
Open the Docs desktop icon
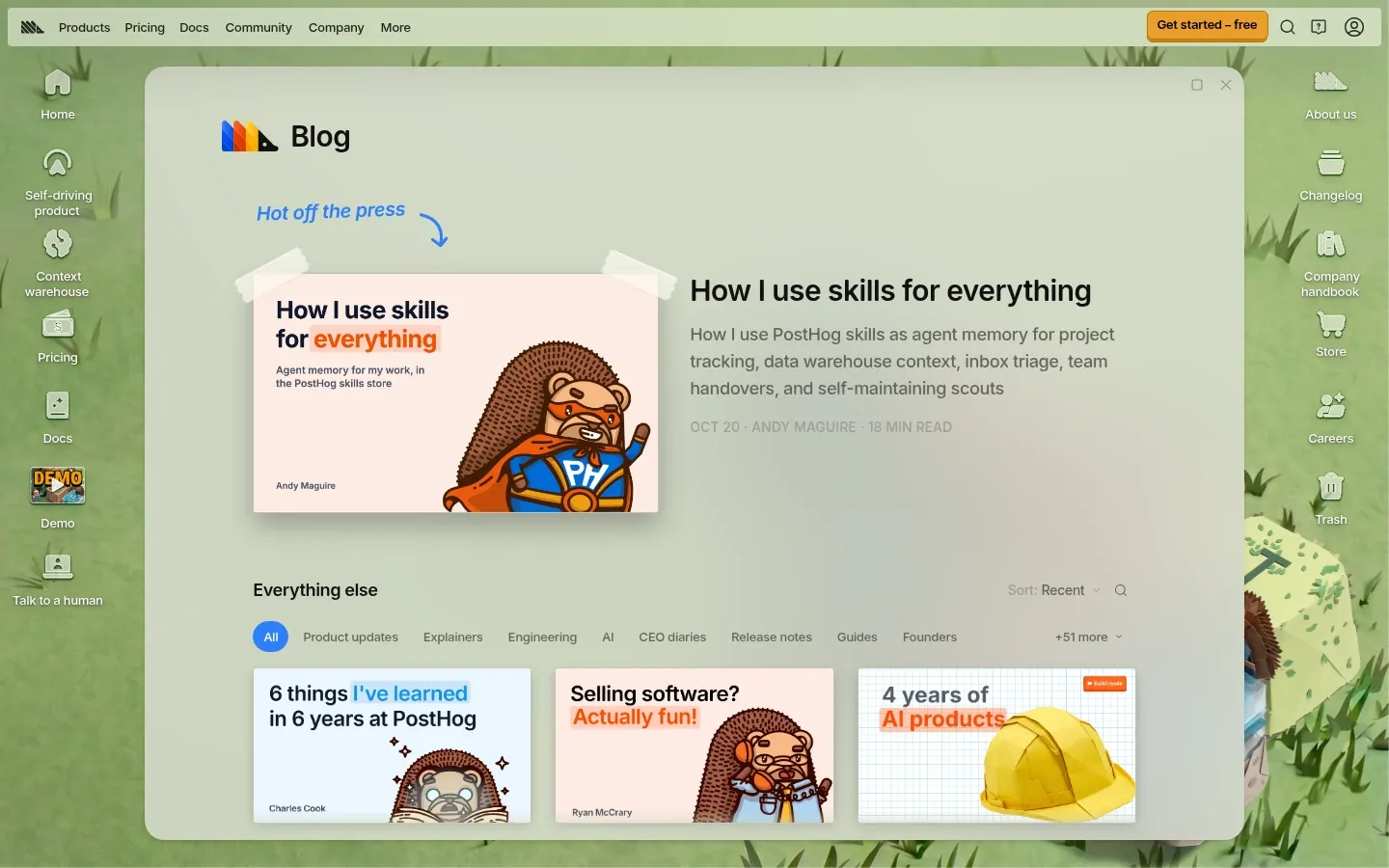tap(58, 418)
